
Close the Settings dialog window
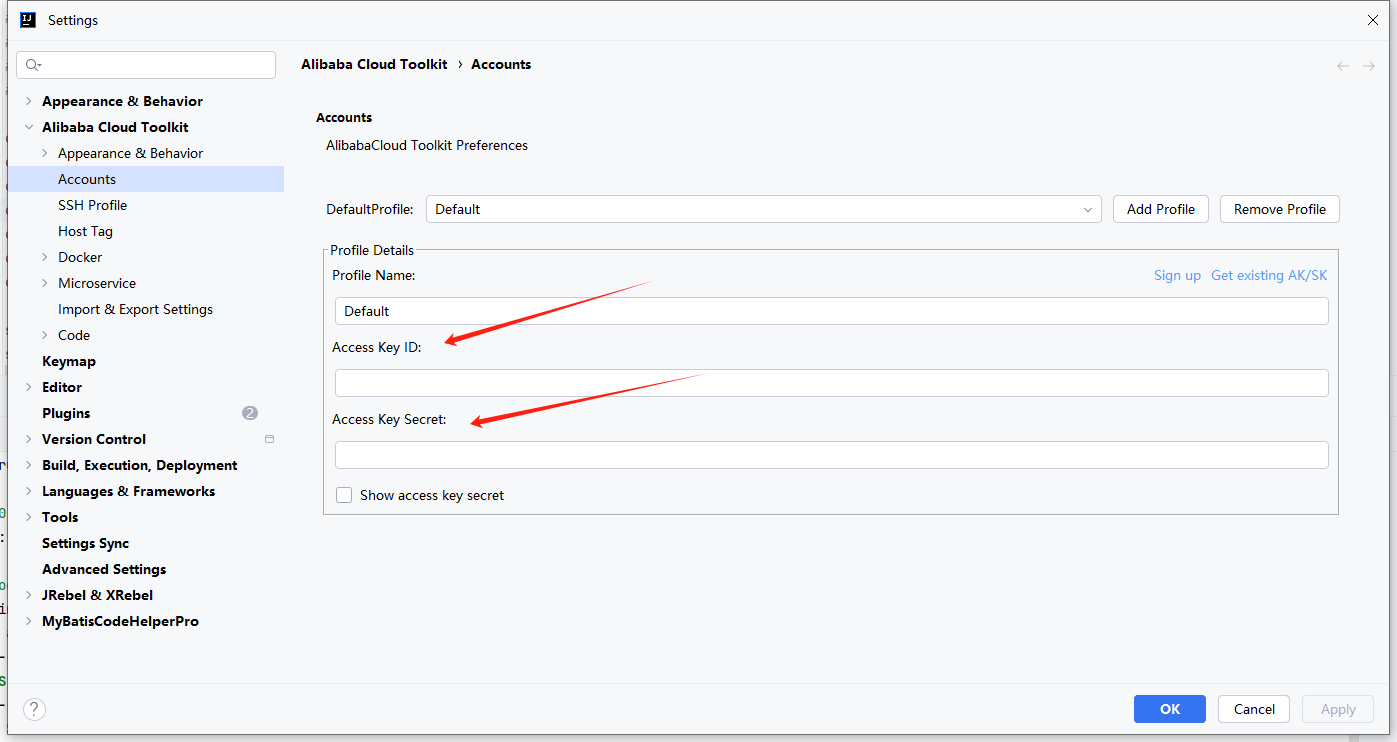pyautogui.click(x=1373, y=20)
